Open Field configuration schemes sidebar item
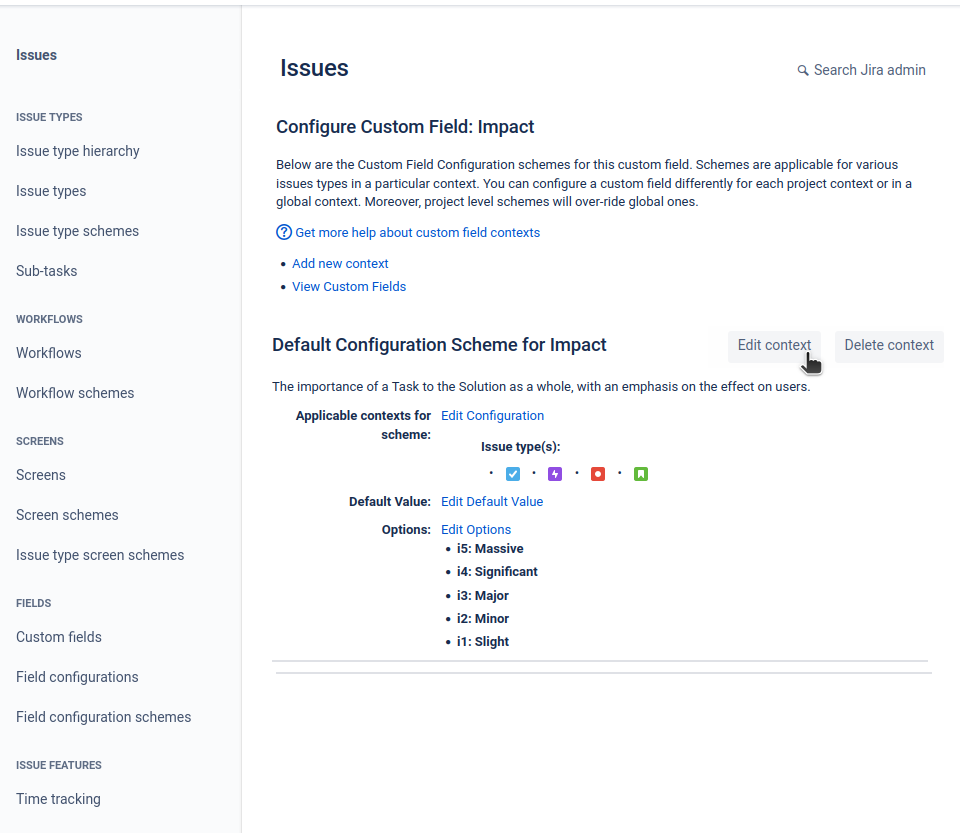This screenshot has height=833, width=960. click(x=103, y=717)
